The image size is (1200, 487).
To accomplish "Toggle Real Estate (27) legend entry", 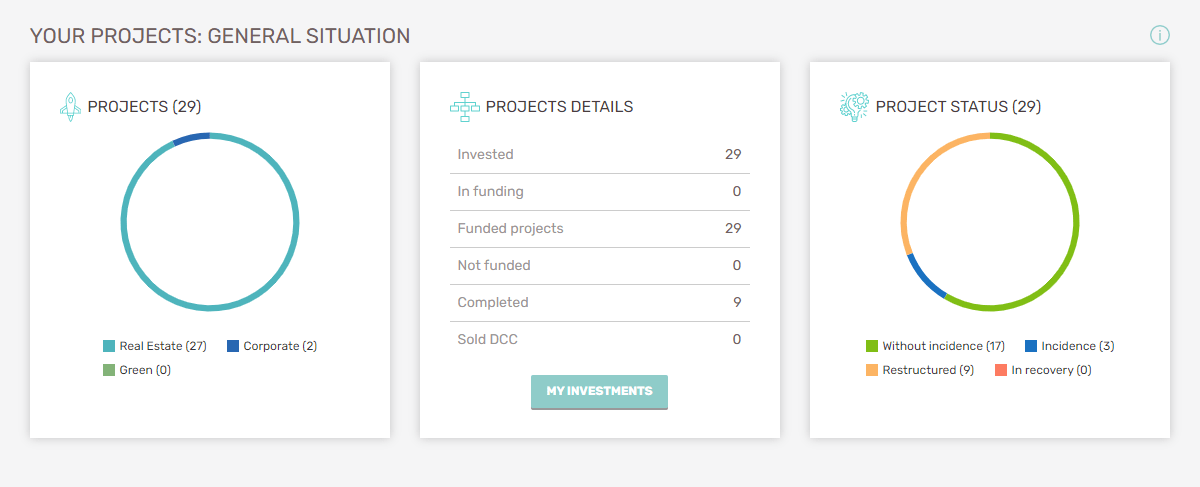I will point(155,346).
